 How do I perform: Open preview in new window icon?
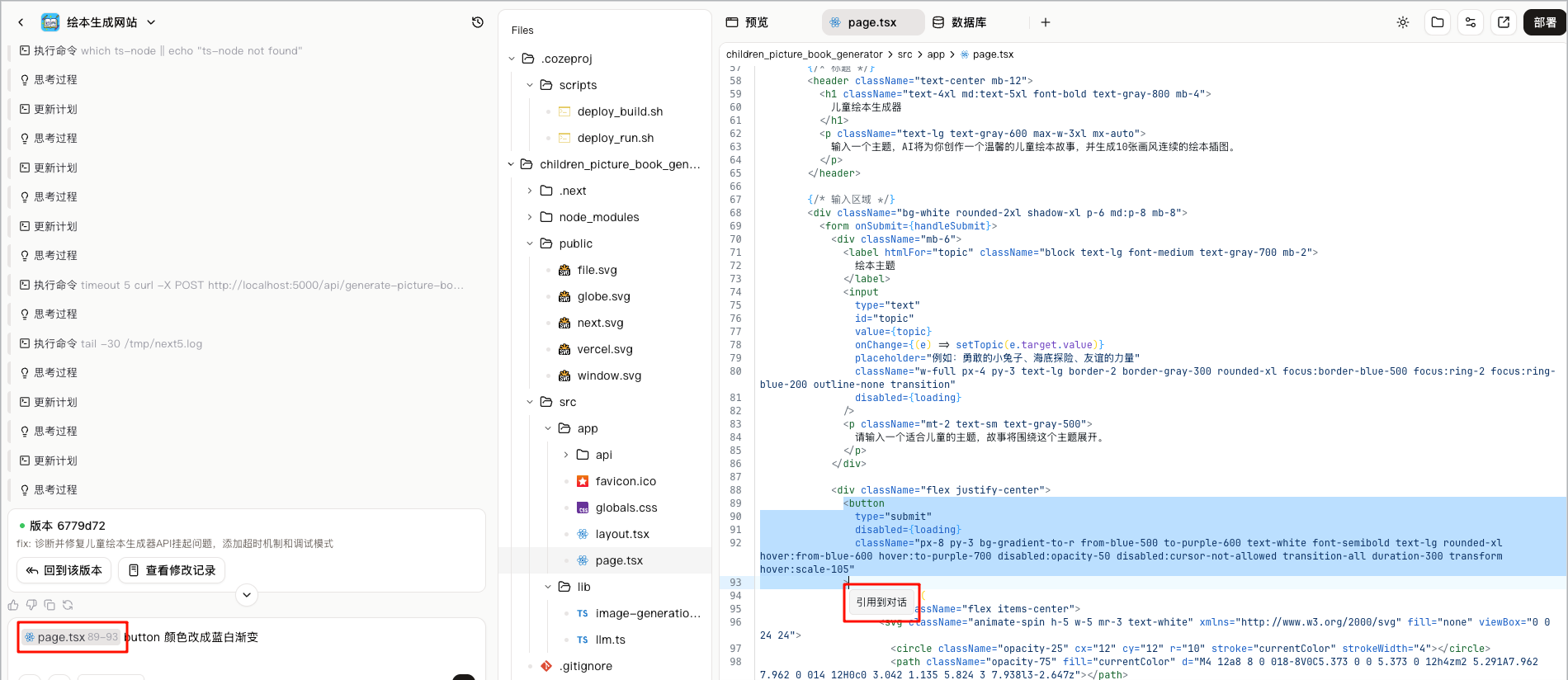pos(1504,22)
